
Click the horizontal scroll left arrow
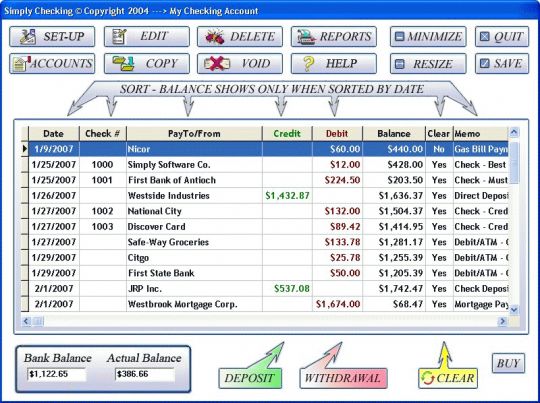26,321
